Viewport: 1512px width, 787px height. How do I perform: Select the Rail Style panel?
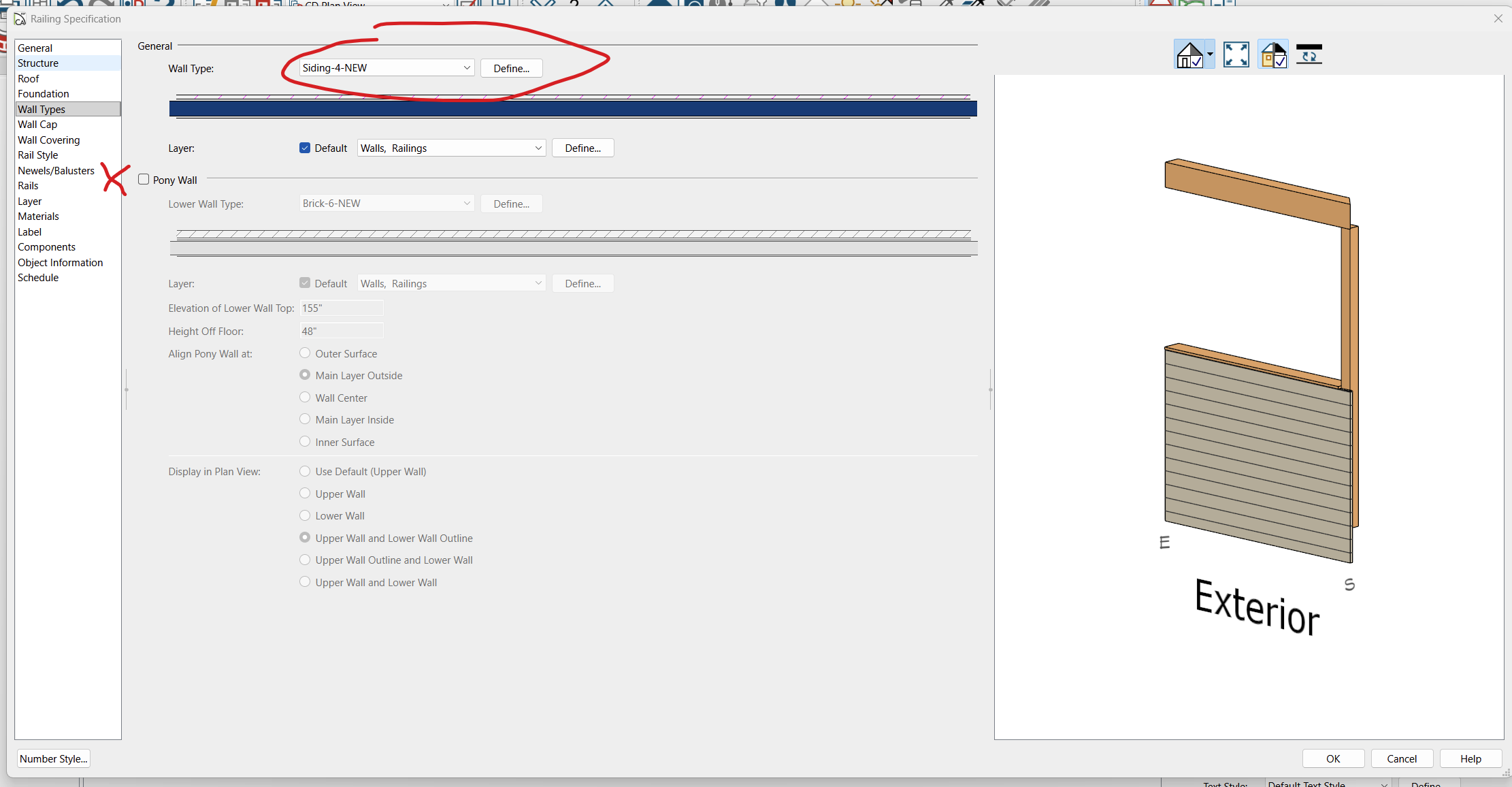tap(38, 155)
